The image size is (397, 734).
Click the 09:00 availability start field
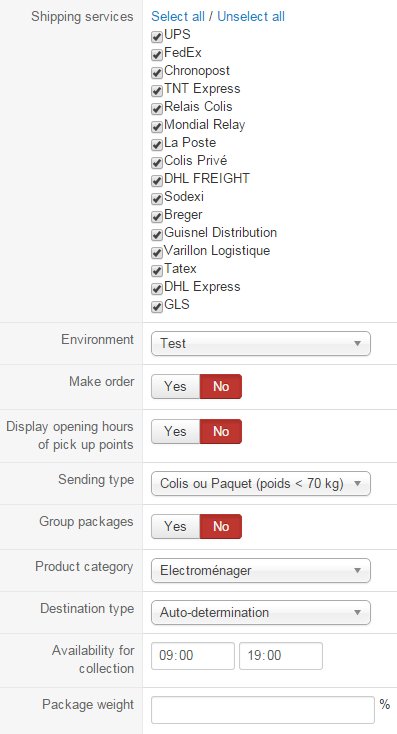[193, 656]
